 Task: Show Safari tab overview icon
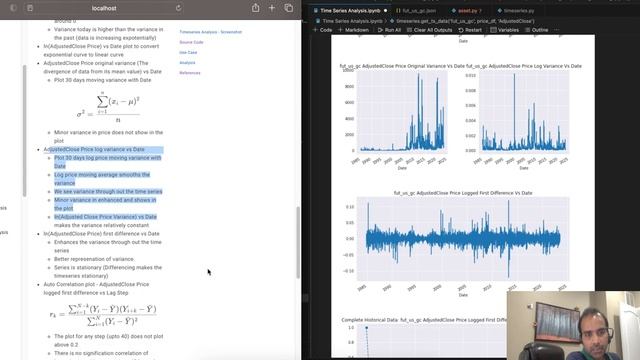(289, 8)
